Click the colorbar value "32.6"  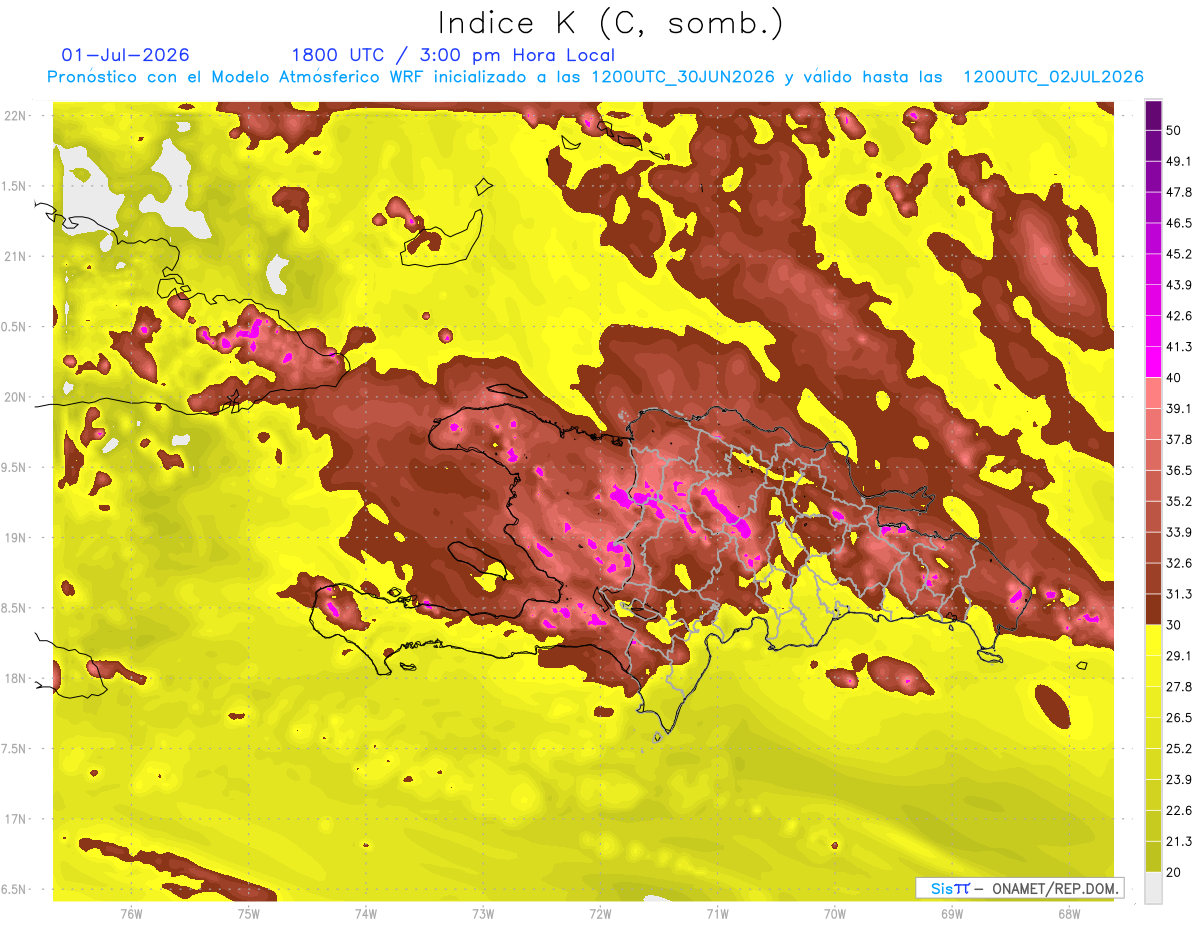point(1179,563)
